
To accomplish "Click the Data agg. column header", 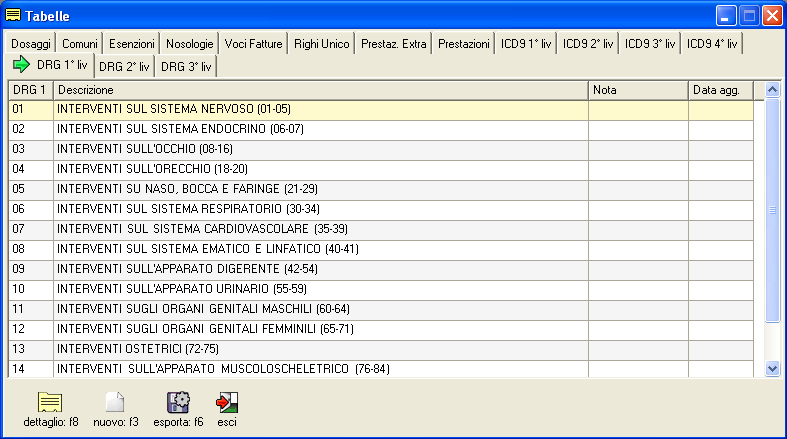I will pos(718,90).
